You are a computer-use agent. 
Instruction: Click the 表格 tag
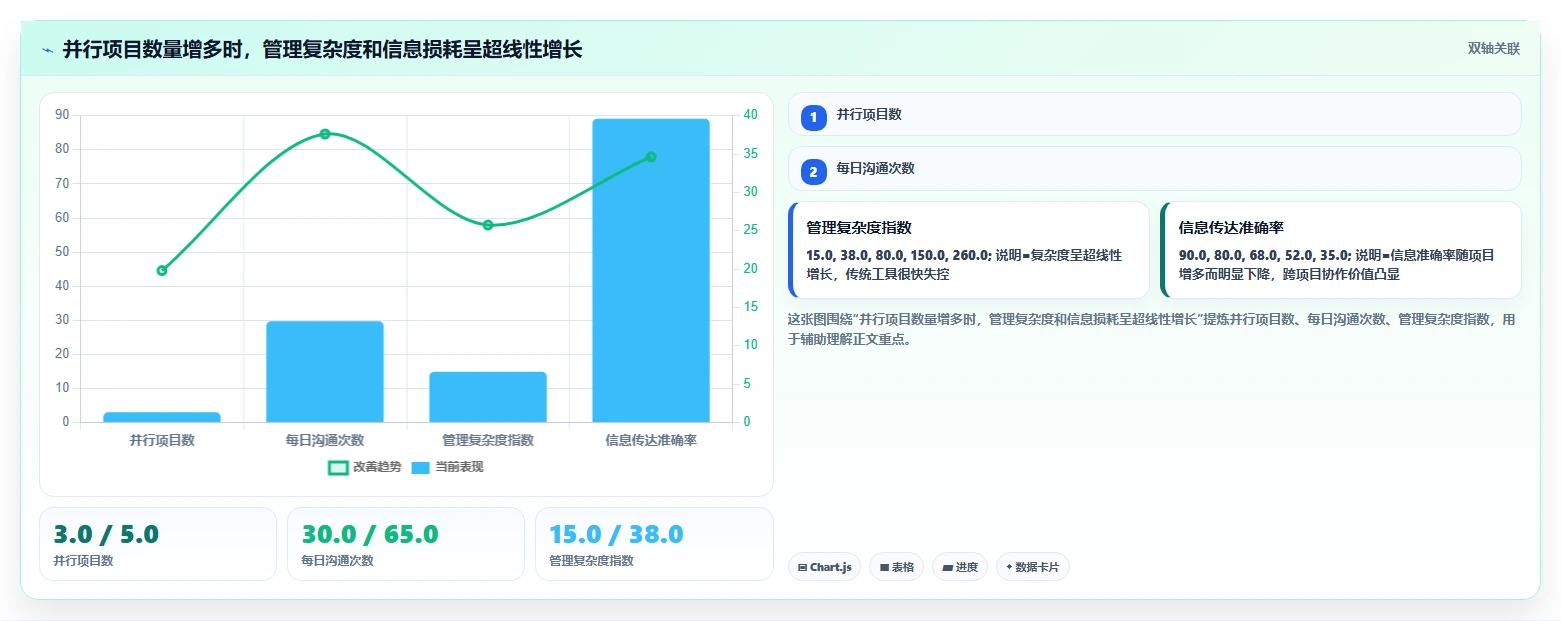tap(896, 567)
